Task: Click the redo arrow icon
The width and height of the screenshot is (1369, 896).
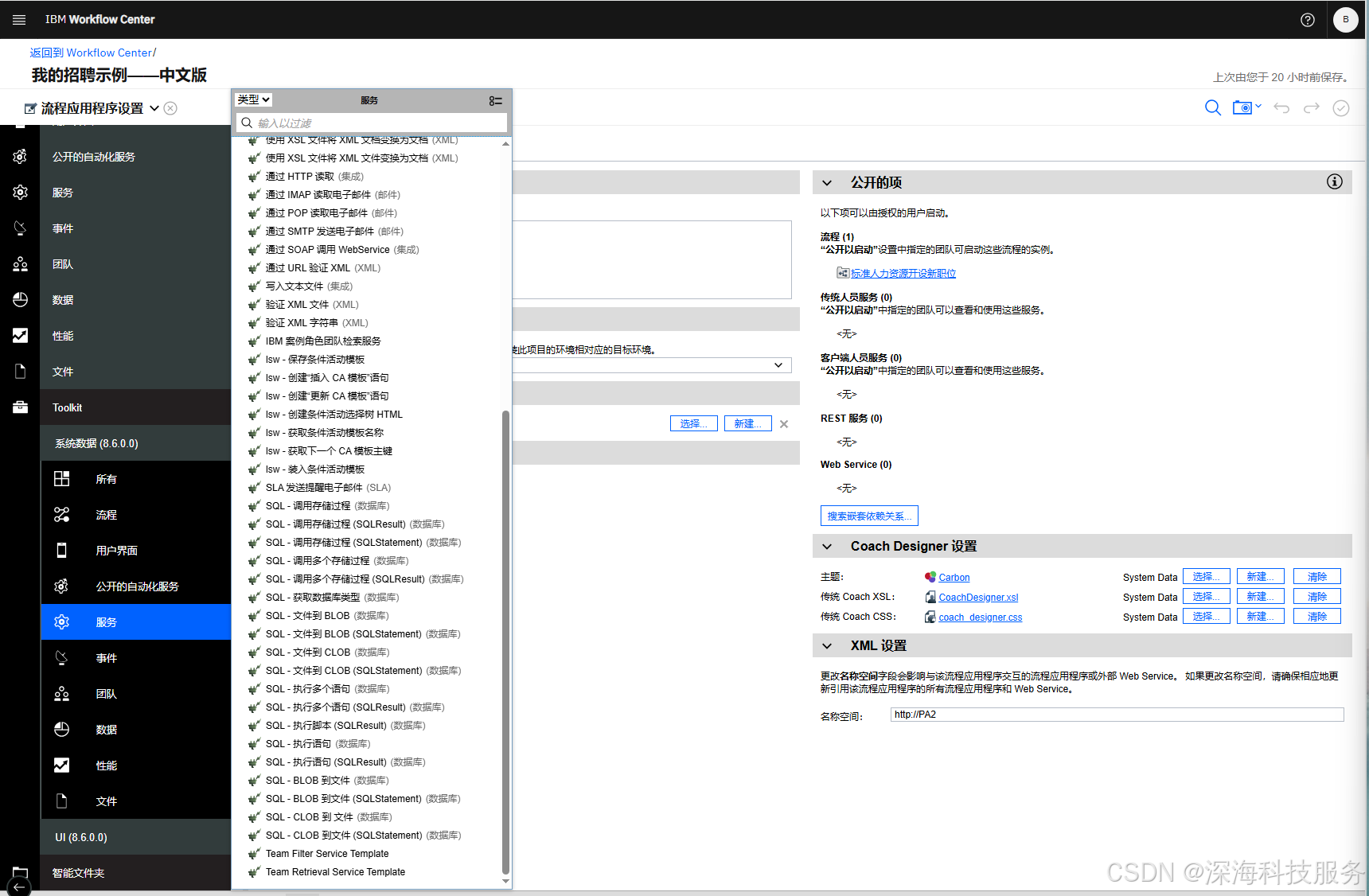Action: pyautogui.click(x=1312, y=107)
